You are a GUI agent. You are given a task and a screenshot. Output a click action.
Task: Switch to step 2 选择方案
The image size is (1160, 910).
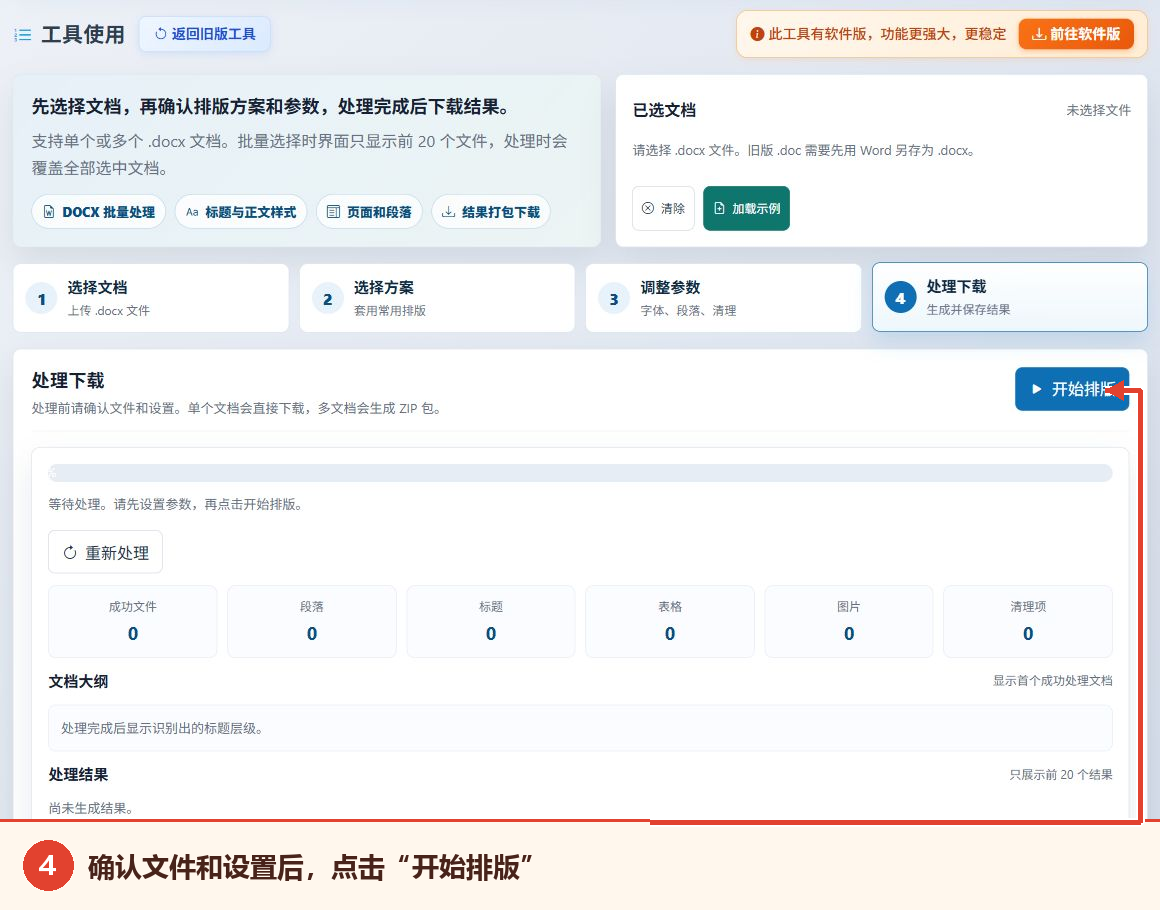[x=437, y=298]
